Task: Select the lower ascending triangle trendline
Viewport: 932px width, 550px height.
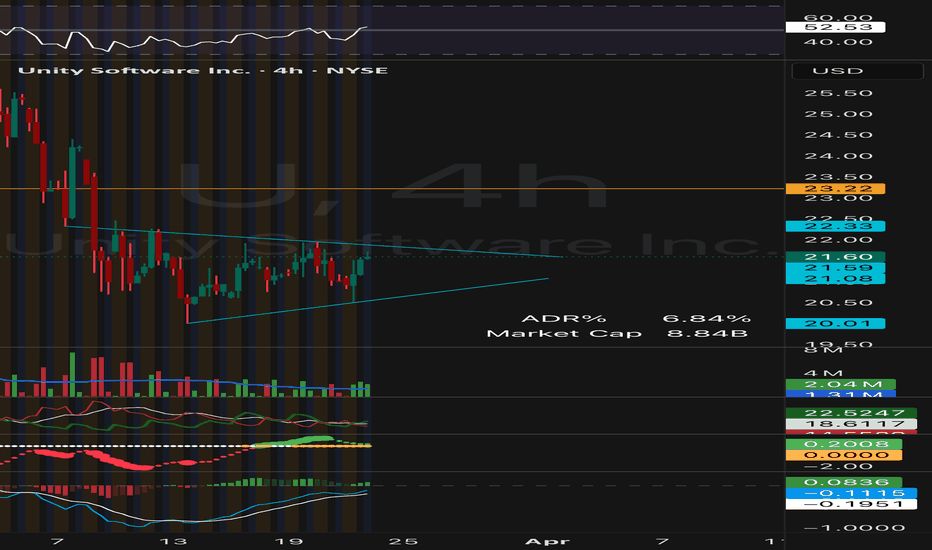Action: click(367, 300)
